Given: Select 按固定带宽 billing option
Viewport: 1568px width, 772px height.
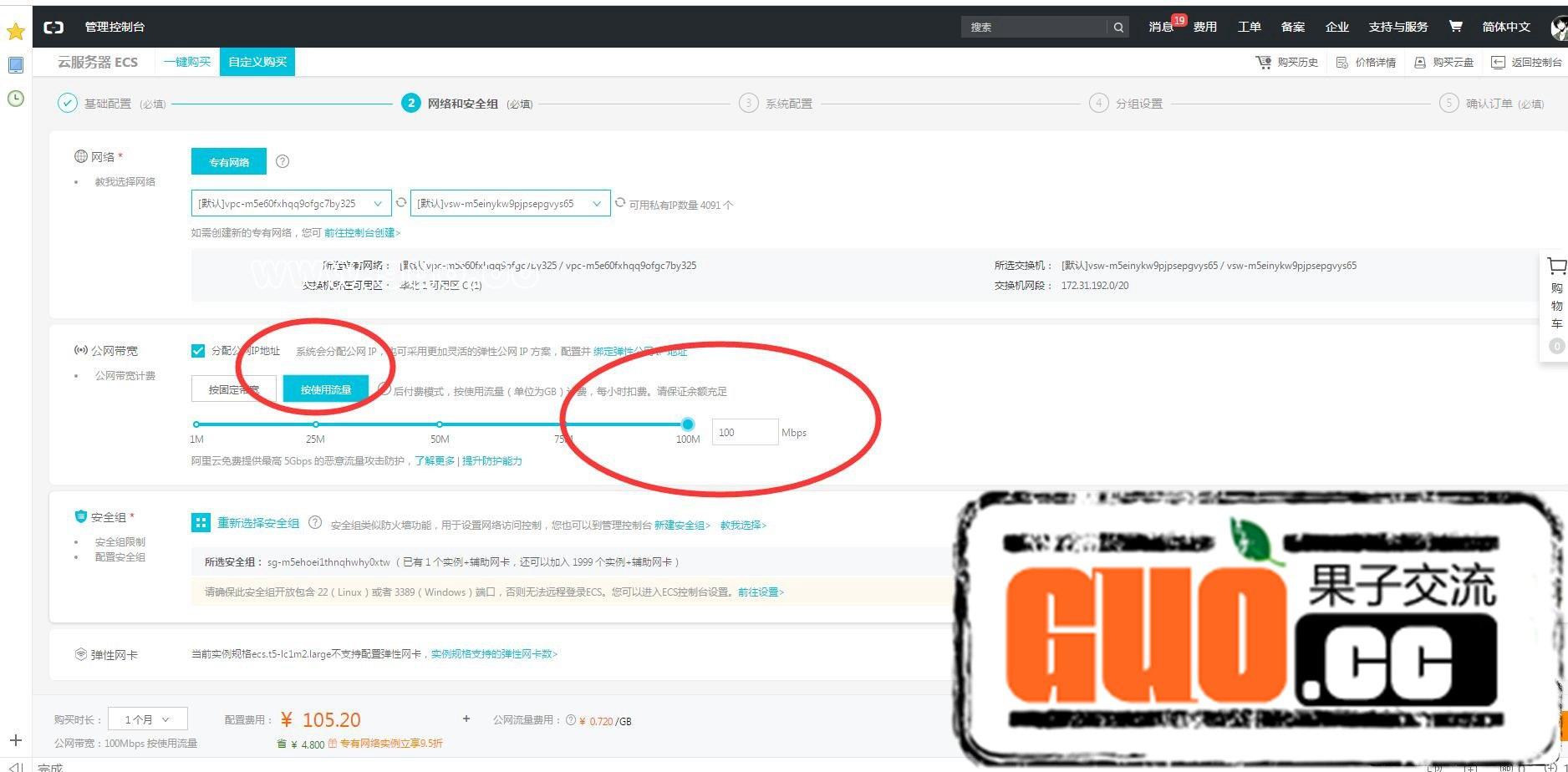Looking at the screenshot, I should (233, 389).
